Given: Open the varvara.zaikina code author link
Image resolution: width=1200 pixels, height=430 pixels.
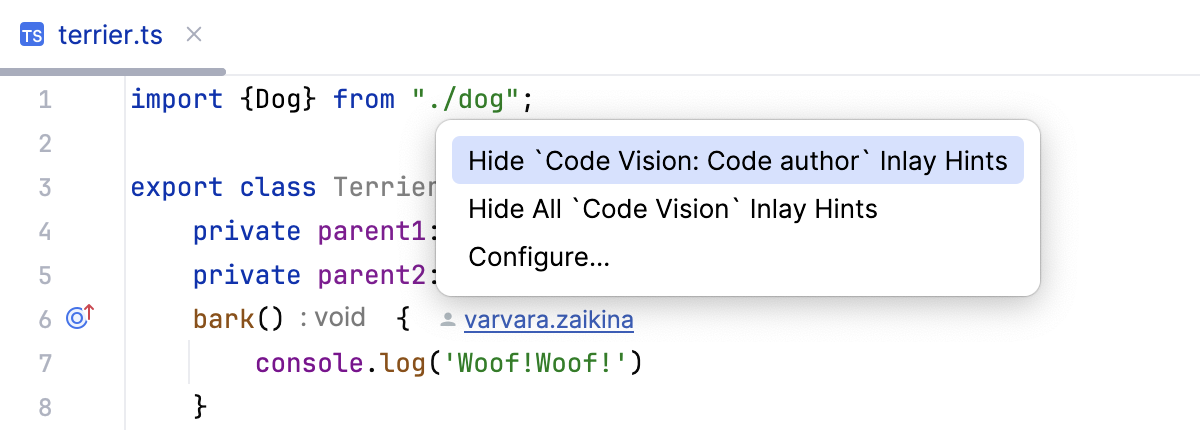Looking at the screenshot, I should click(548, 320).
